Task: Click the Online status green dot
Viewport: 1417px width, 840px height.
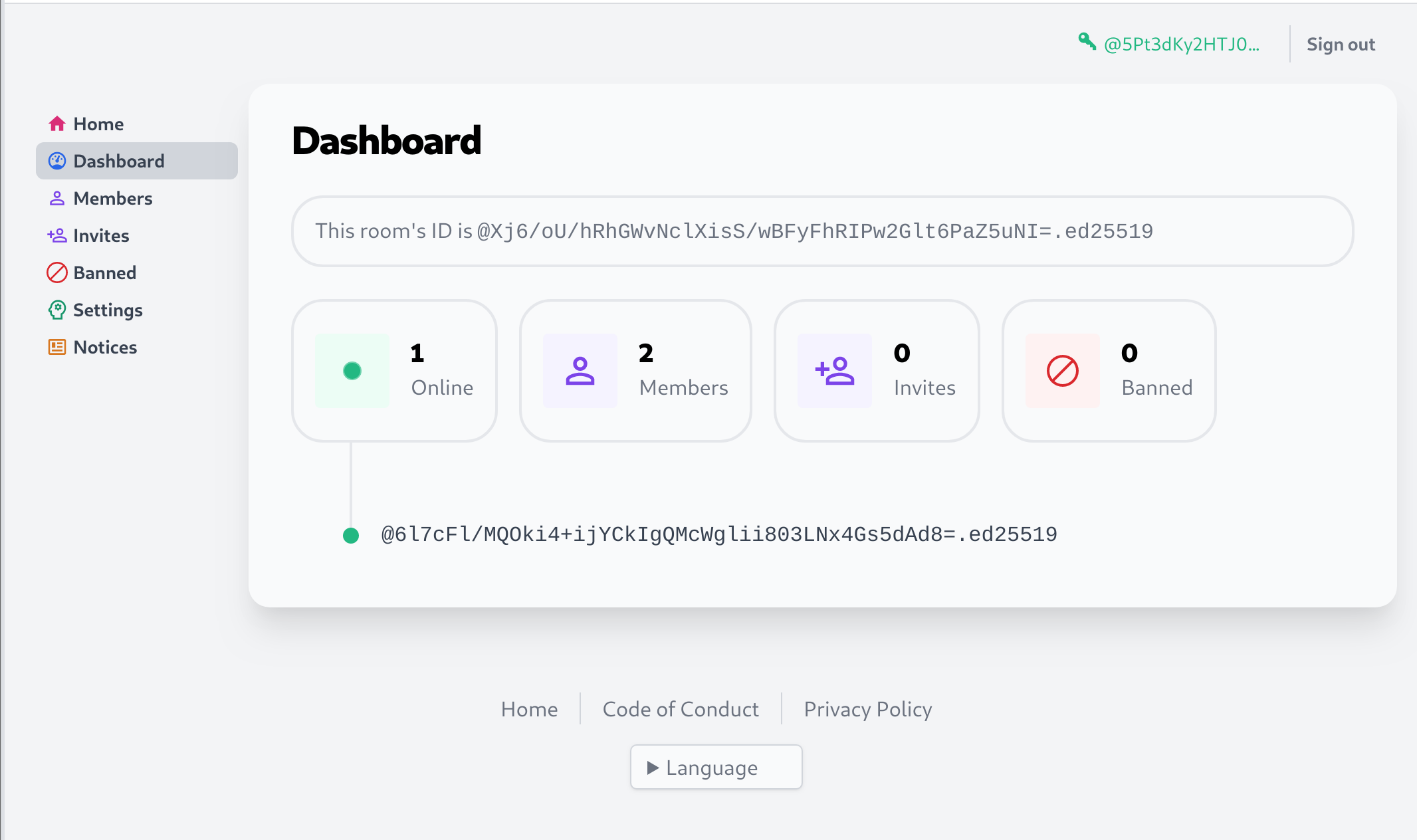Action: pyautogui.click(x=353, y=371)
